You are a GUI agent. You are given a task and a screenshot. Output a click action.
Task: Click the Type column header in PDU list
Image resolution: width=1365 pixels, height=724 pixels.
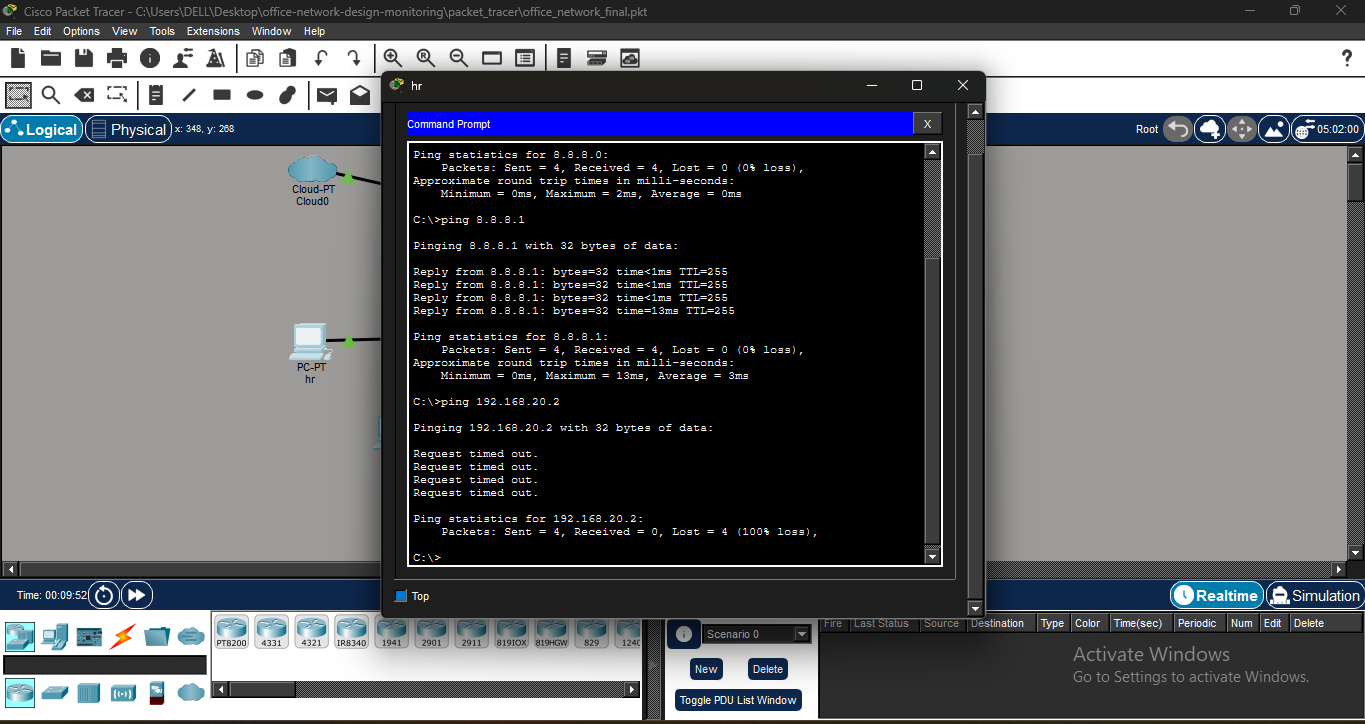(x=1052, y=623)
